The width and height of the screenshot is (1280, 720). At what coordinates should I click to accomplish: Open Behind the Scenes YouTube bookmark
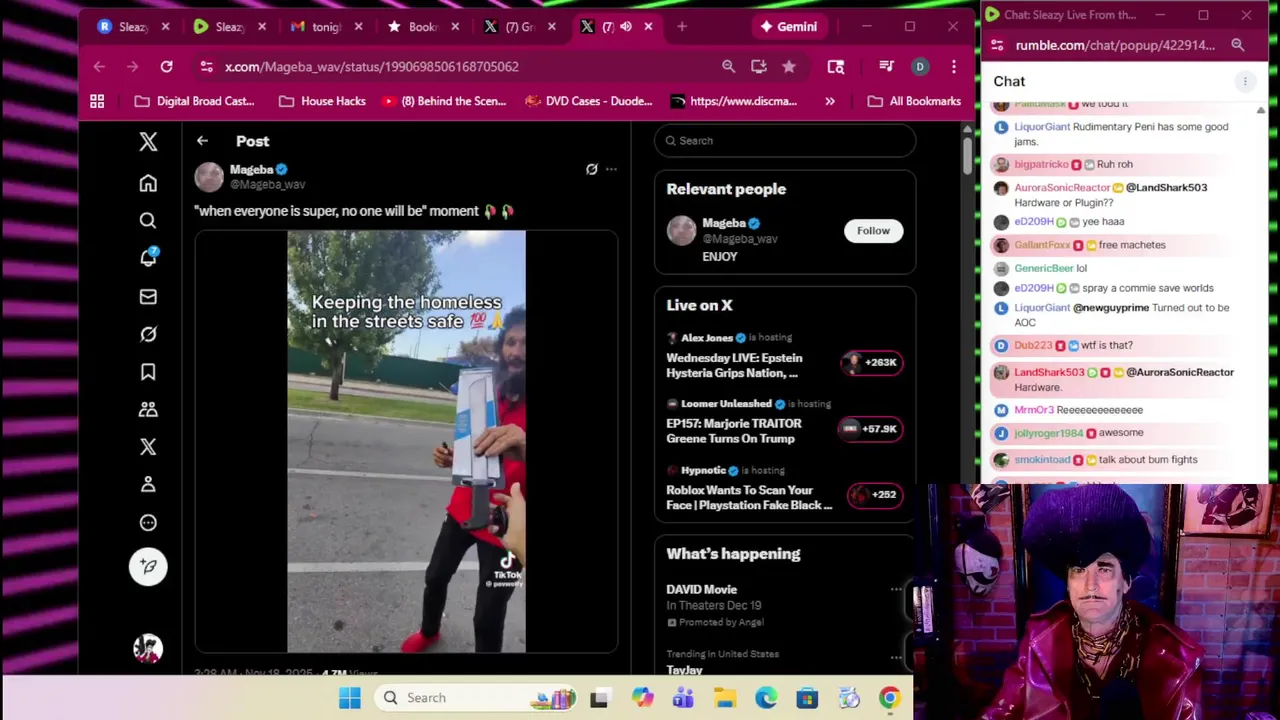tap(443, 101)
